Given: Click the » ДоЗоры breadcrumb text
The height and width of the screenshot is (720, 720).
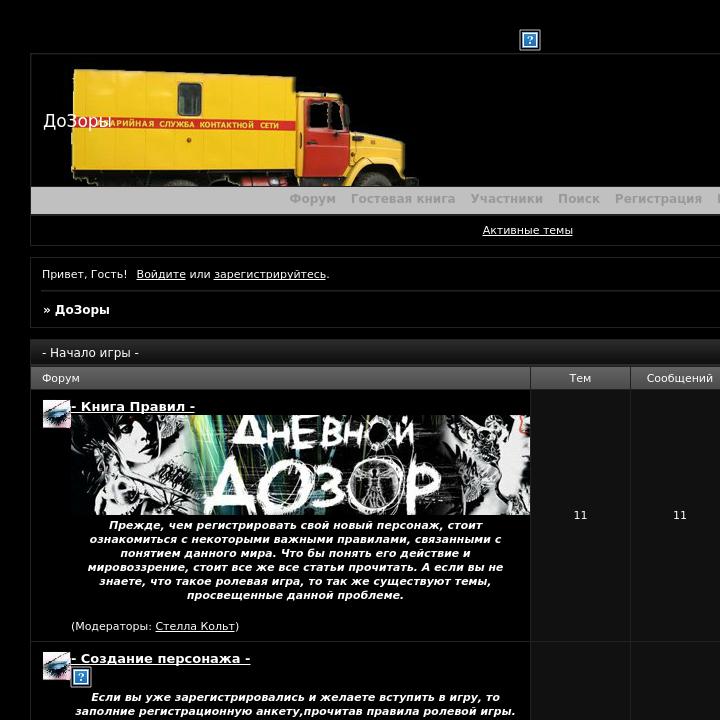Looking at the screenshot, I should point(76,310).
